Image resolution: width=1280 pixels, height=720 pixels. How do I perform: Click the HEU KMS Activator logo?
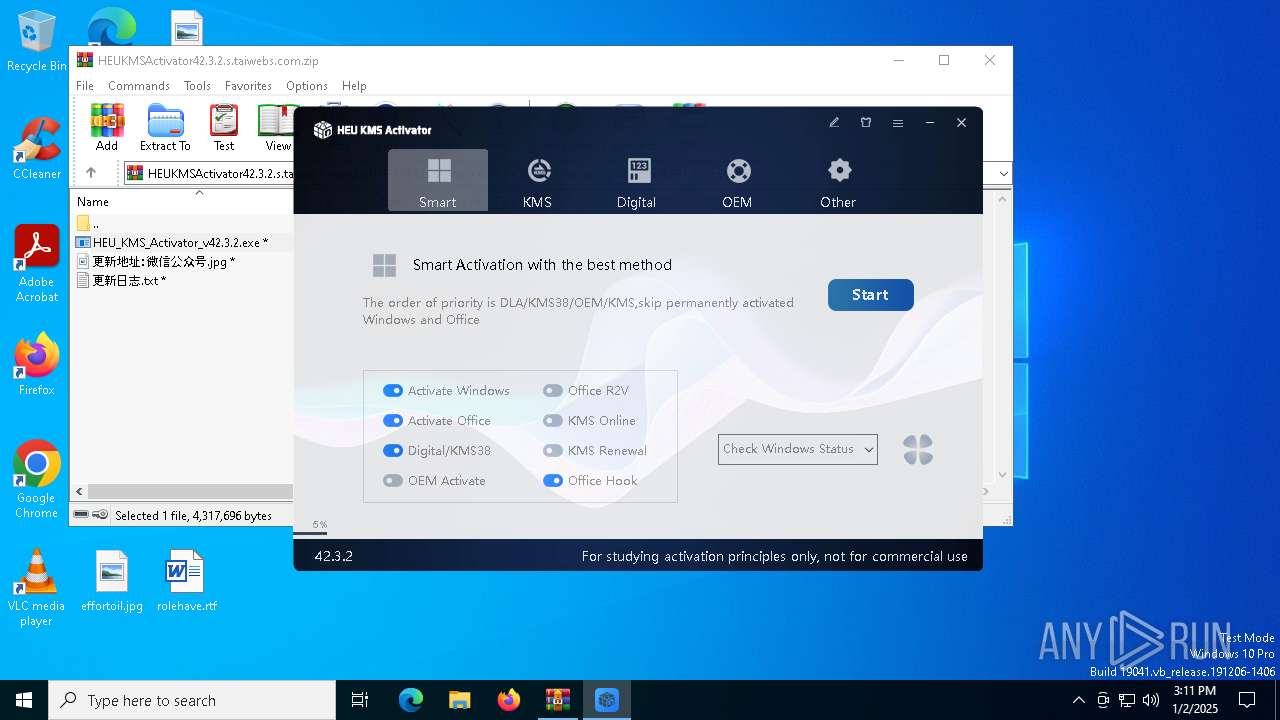(373, 130)
